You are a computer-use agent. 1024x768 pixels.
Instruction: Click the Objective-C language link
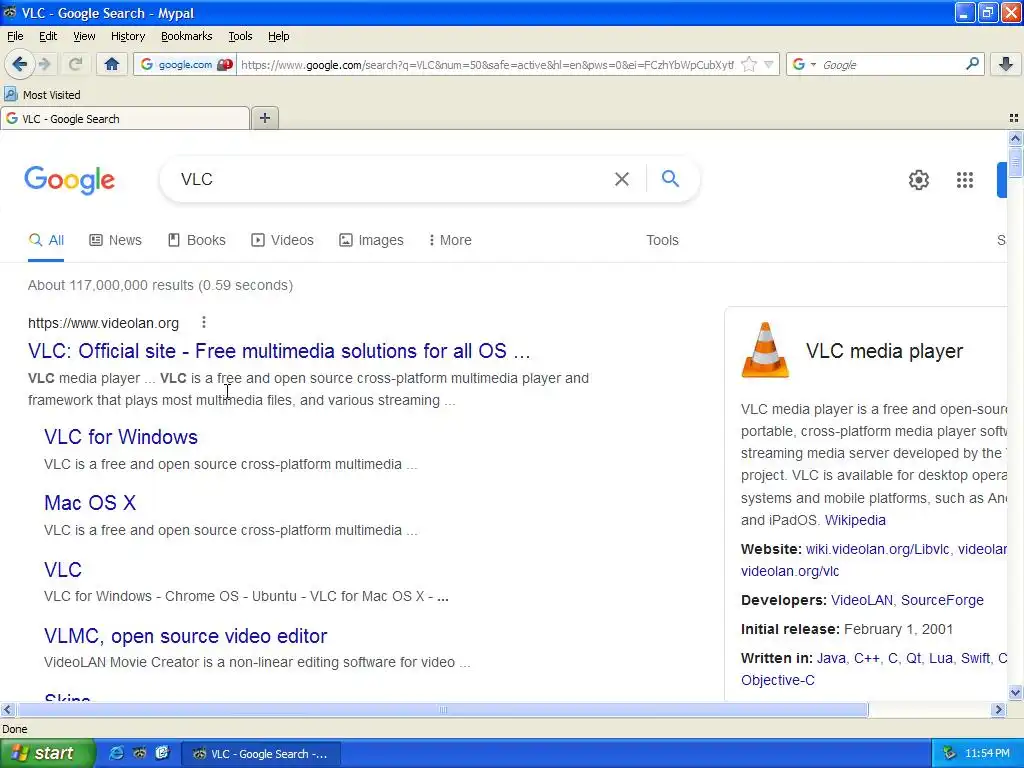pos(777,680)
